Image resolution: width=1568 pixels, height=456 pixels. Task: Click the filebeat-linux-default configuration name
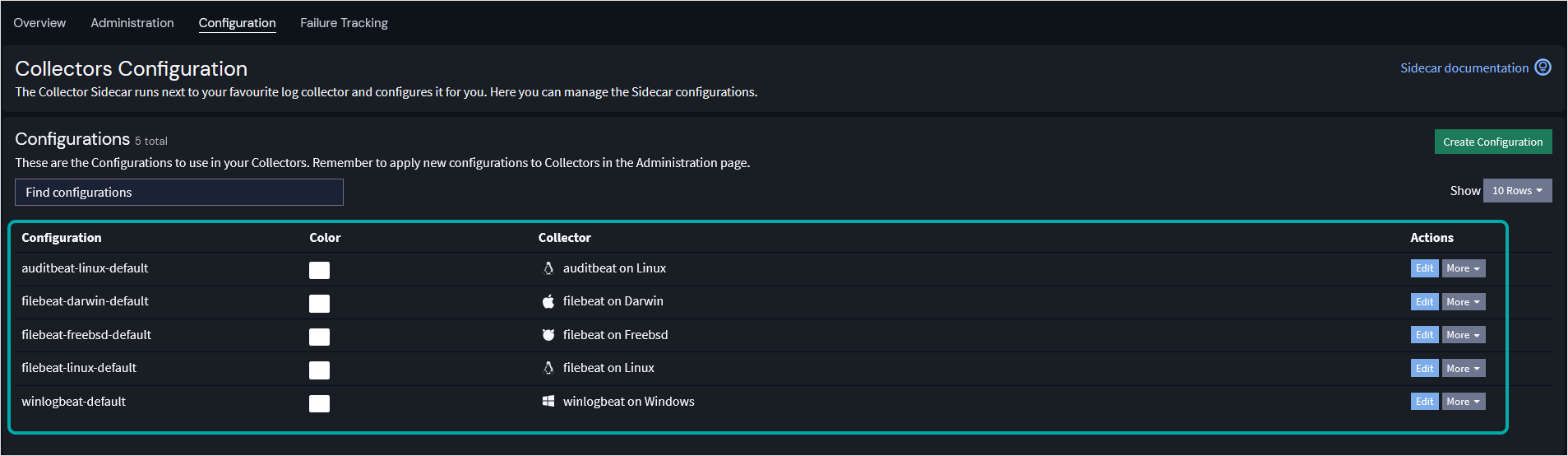pyautogui.click(x=79, y=368)
